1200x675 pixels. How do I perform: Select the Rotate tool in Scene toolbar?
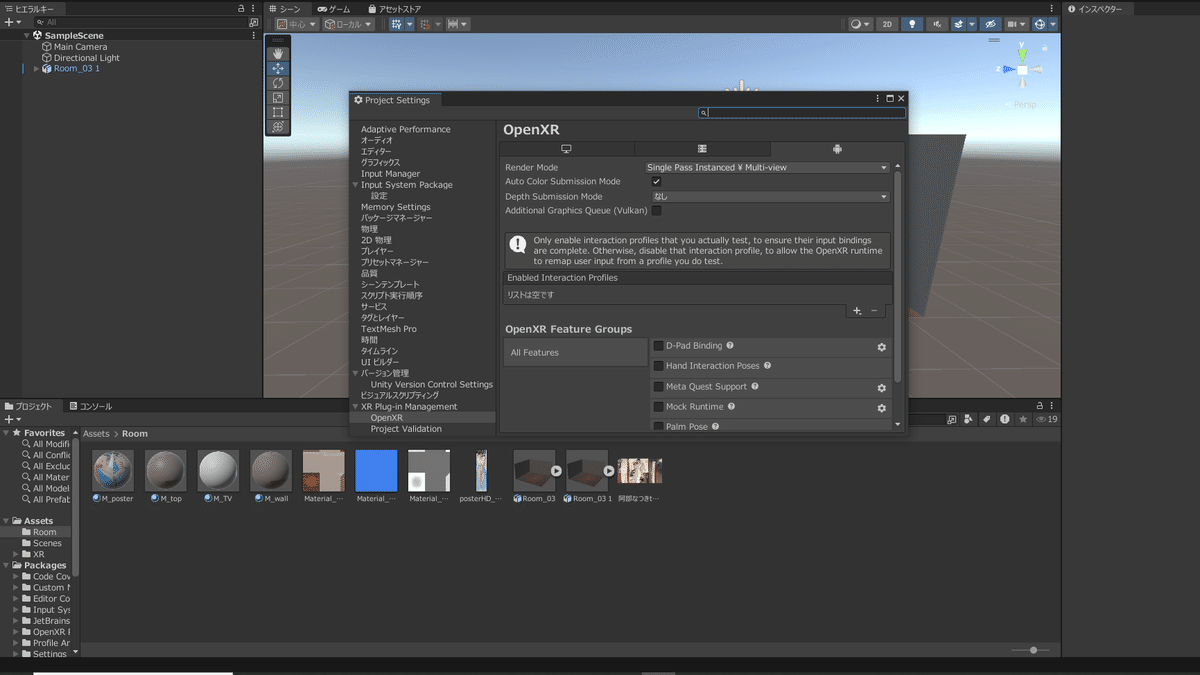(278, 83)
